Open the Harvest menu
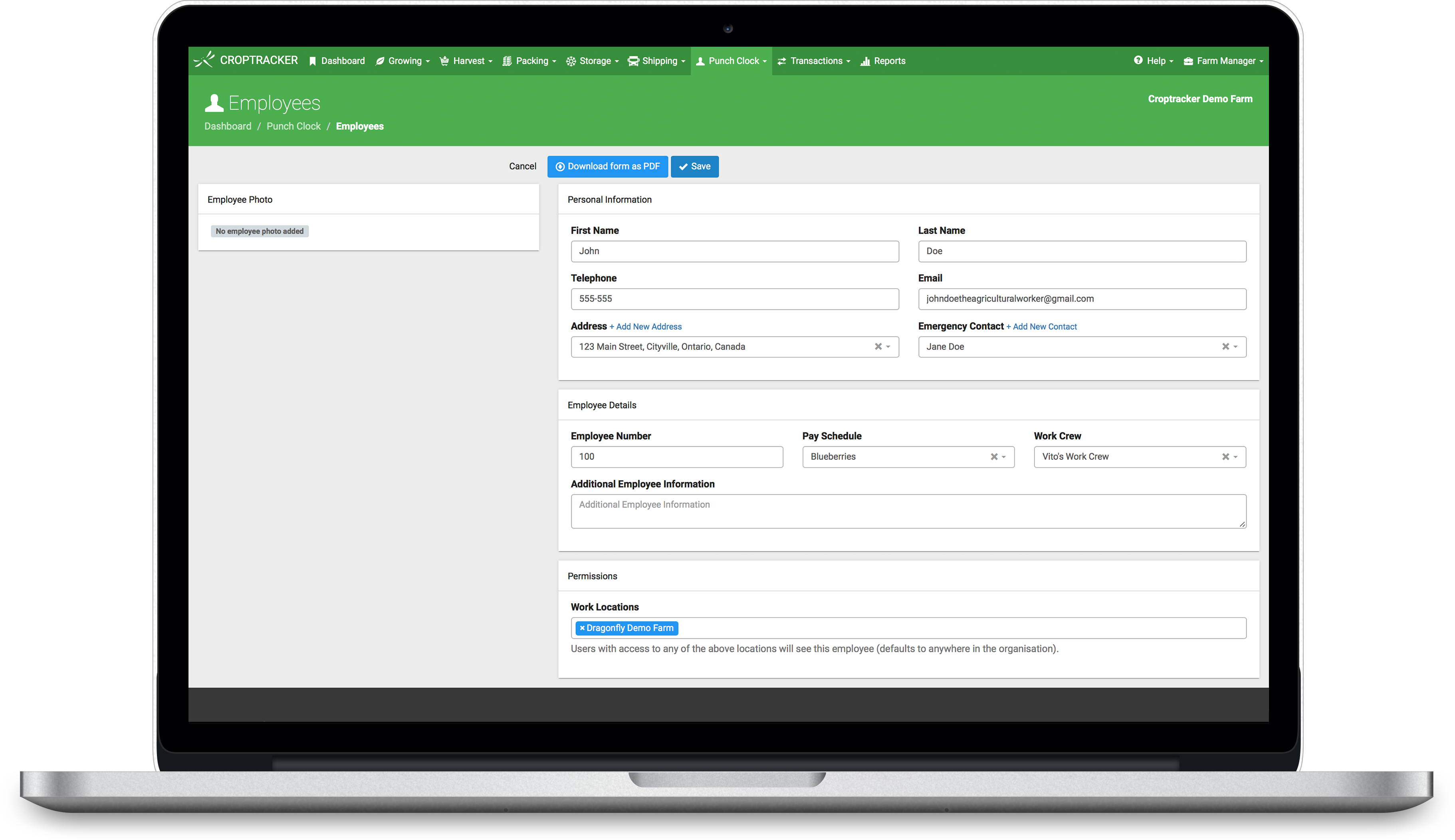Image resolution: width=1455 pixels, height=840 pixels. click(x=466, y=61)
